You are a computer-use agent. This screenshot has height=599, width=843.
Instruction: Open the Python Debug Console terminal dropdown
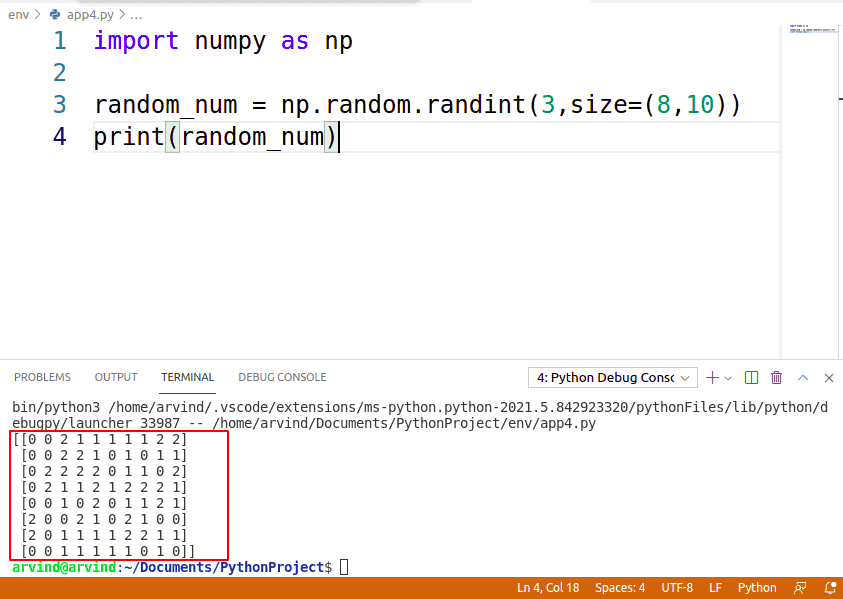[x=613, y=377]
